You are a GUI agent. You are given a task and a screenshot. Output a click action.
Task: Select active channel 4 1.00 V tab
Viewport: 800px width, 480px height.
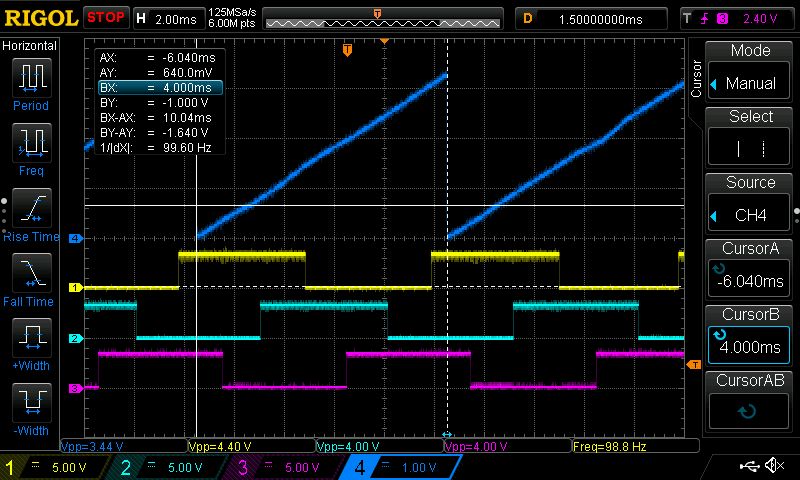point(403,467)
